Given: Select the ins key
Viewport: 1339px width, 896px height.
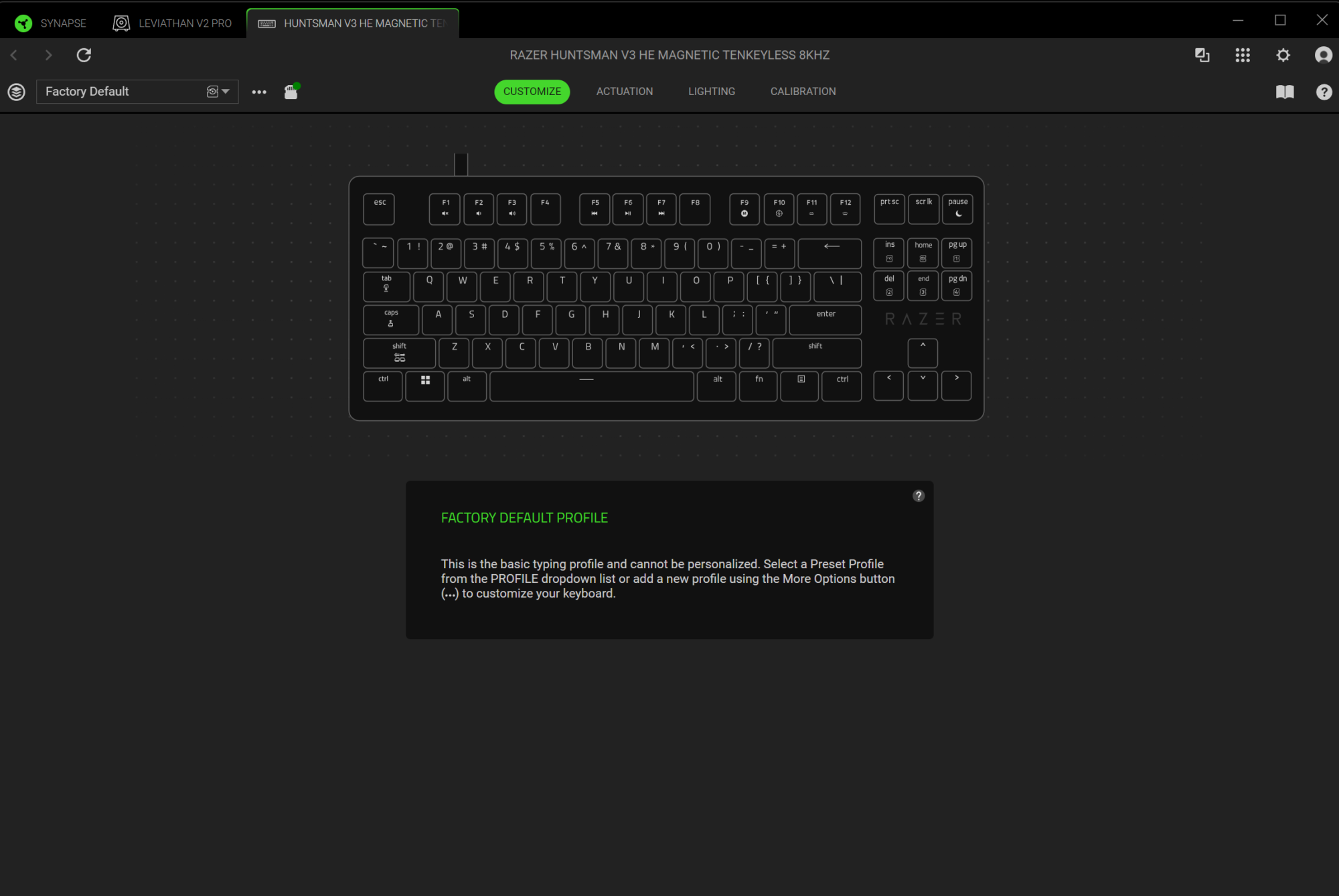Looking at the screenshot, I should (889, 253).
